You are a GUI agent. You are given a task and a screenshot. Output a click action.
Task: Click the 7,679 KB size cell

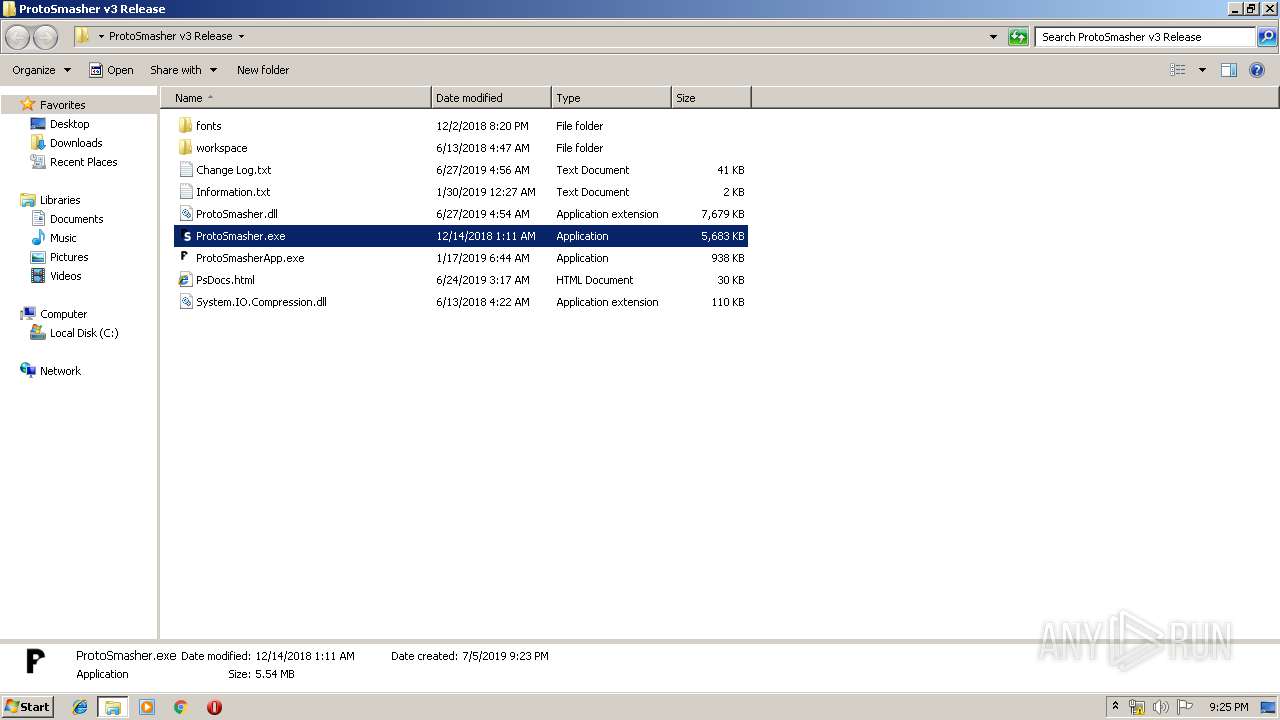click(x=722, y=214)
